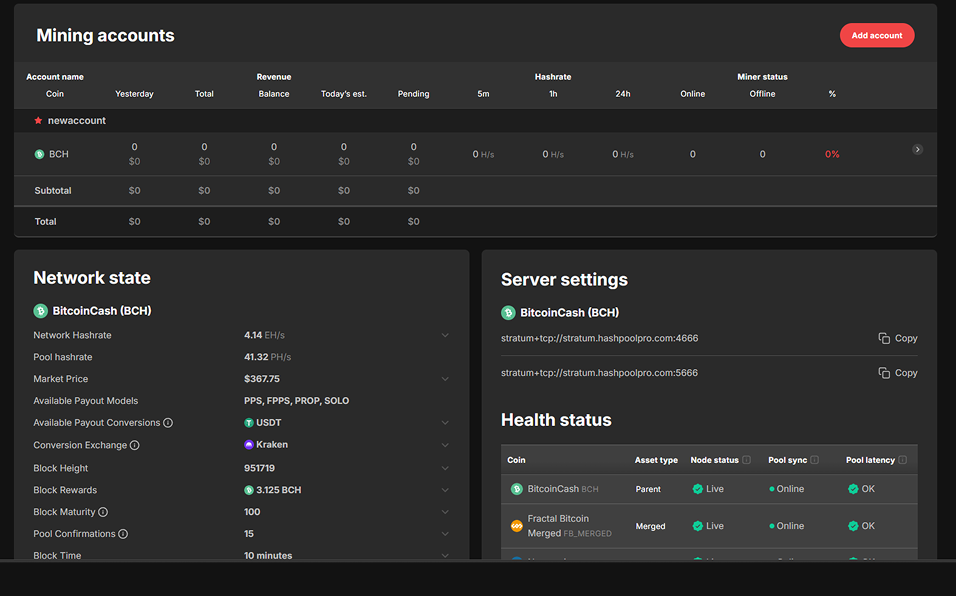
Task: Open info icon next to Node status
Action: pyautogui.click(x=746, y=460)
